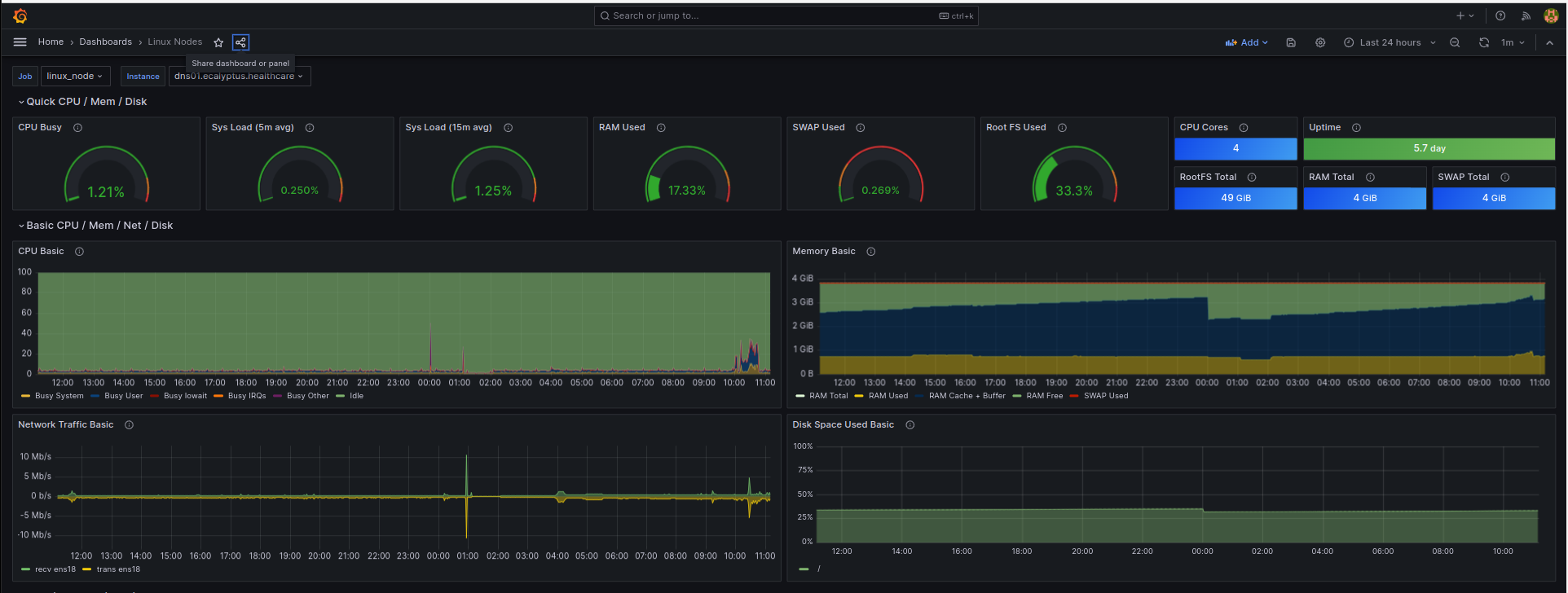
Task: Save the dashboard with the disk icon
Action: coord(1291,42)
